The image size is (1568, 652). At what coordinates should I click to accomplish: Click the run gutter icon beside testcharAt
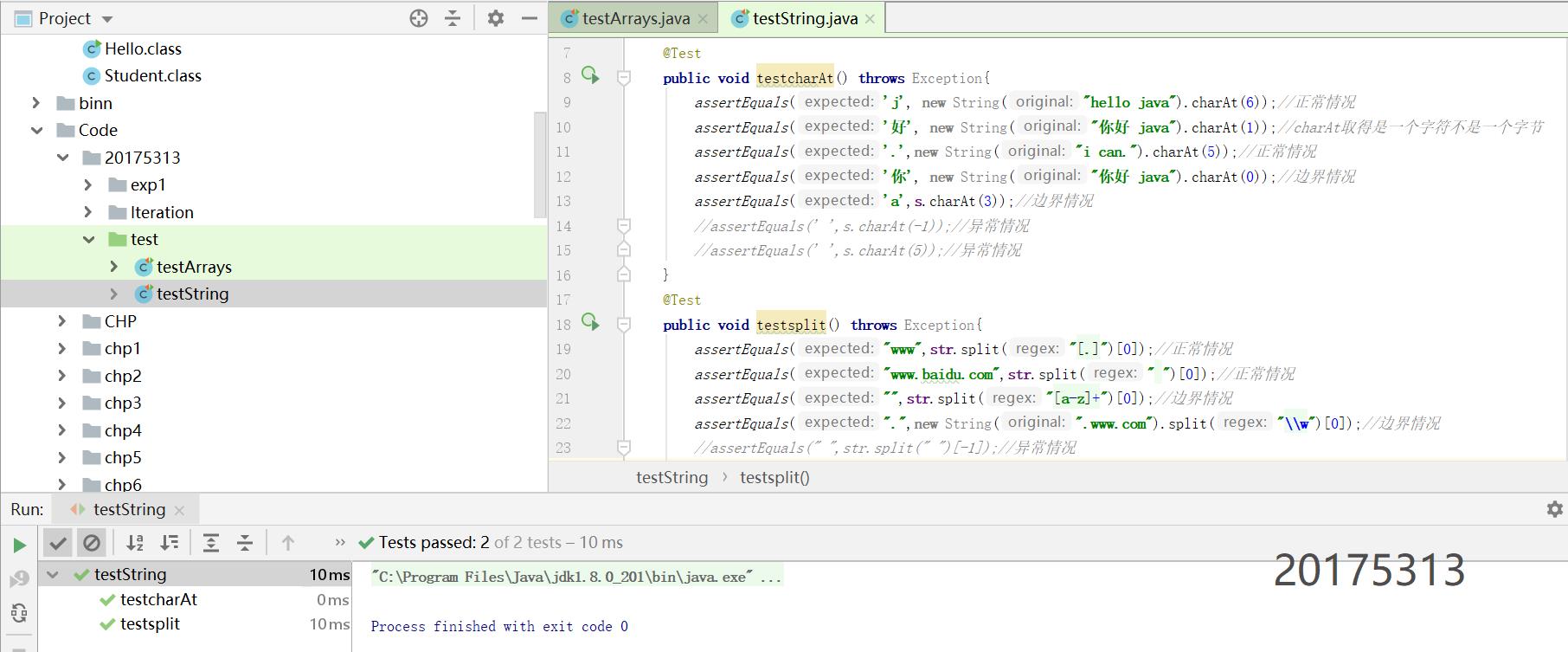pyautogui.click(x=590, y=75)
